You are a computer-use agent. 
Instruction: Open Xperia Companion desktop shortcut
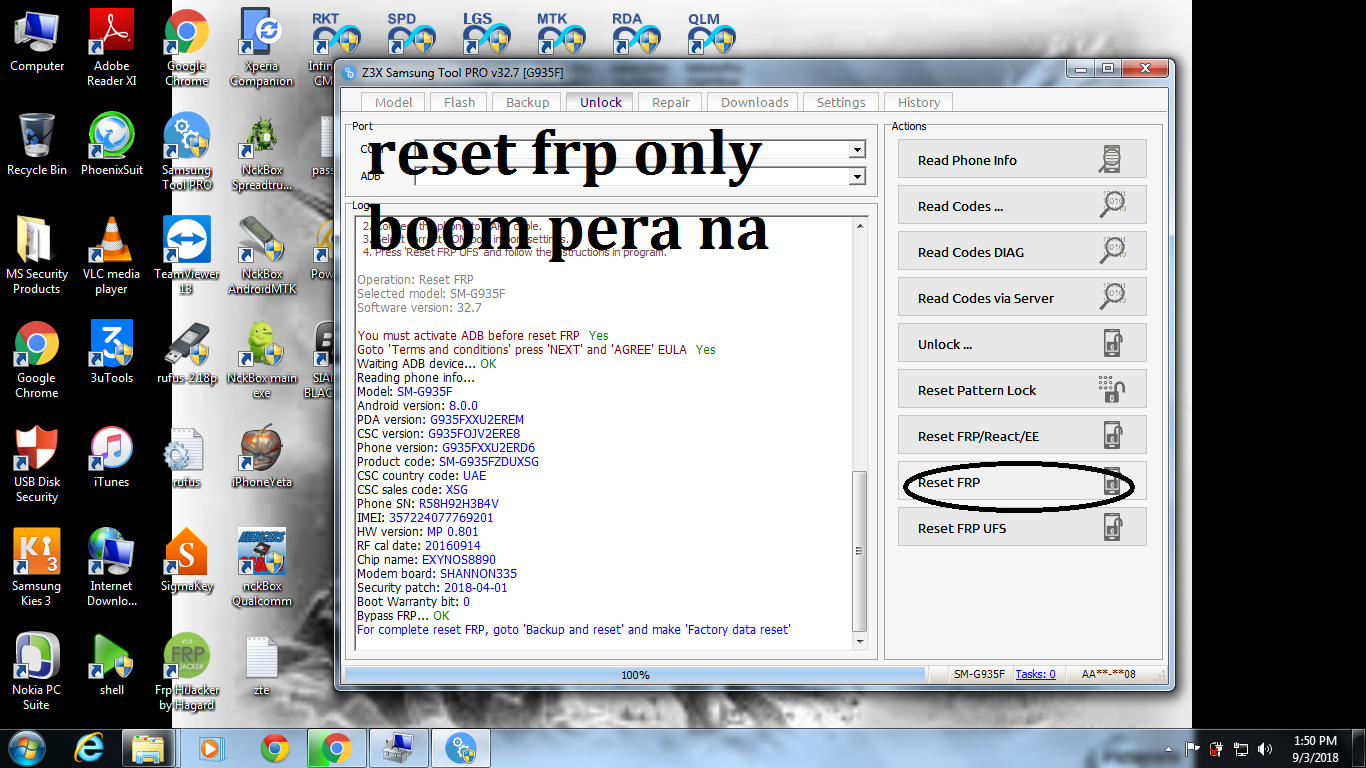click(262, 48)
